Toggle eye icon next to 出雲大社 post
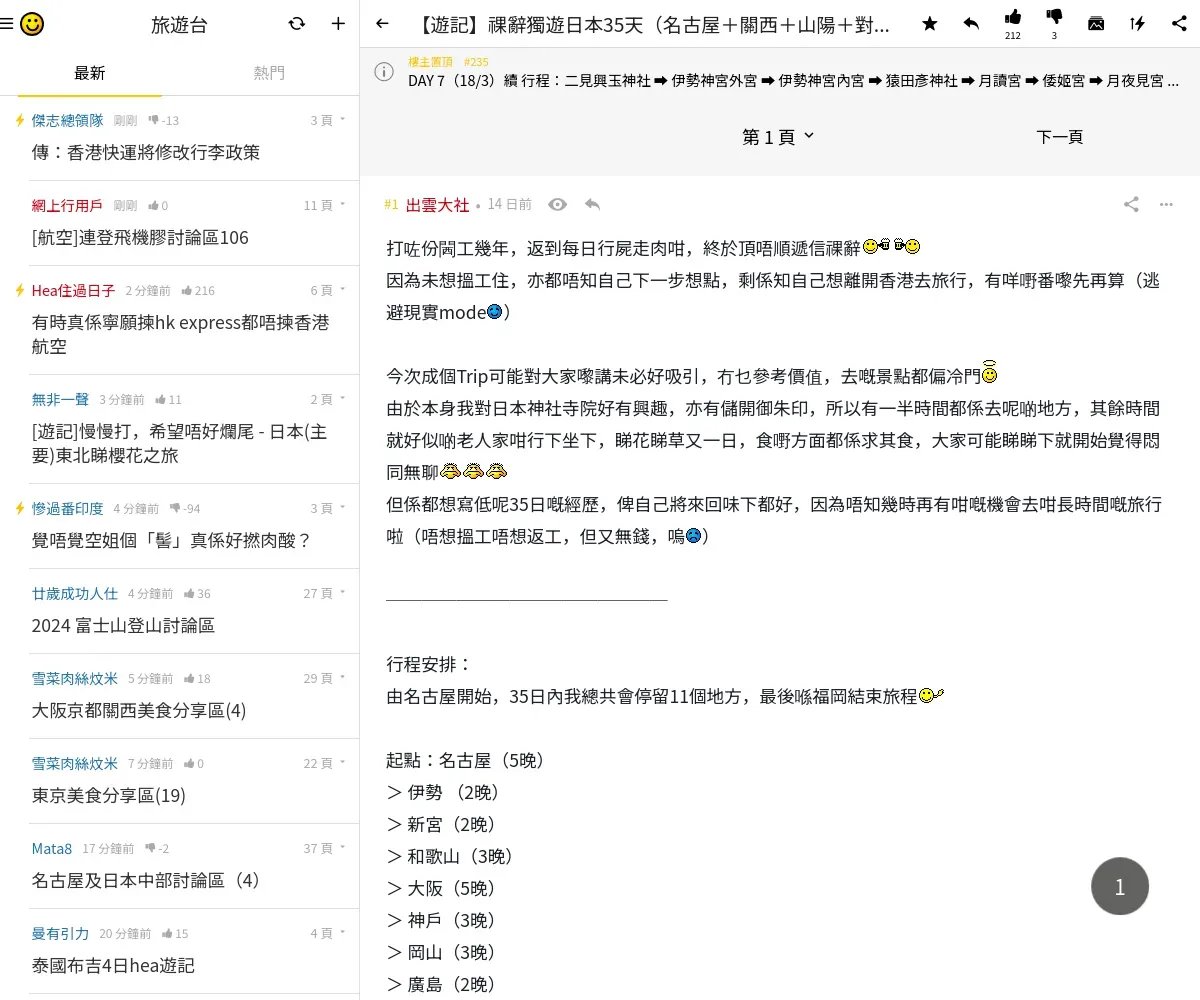 pos(558,204)
